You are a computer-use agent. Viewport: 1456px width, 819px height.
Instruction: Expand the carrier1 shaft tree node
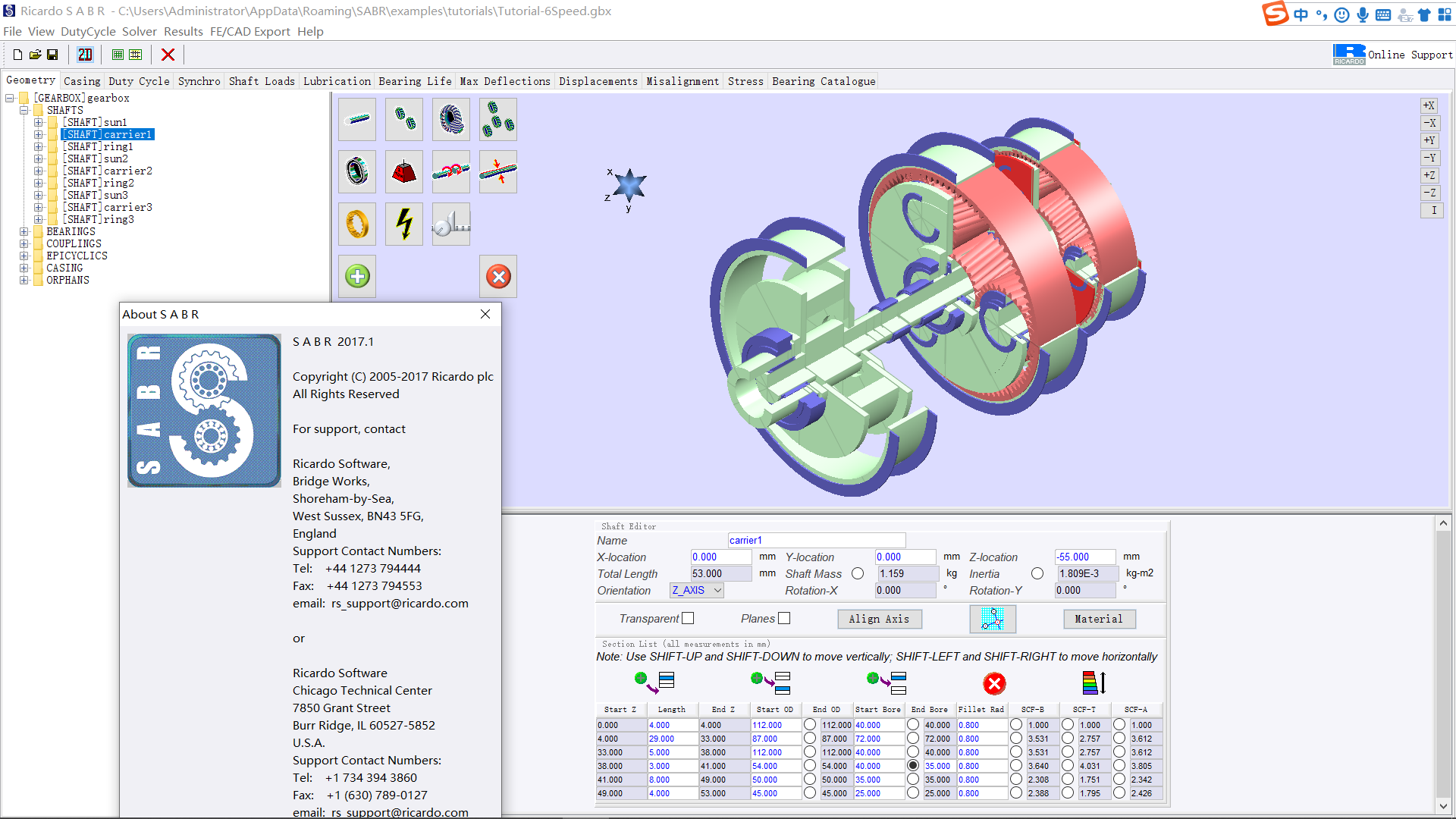point(39,134)
